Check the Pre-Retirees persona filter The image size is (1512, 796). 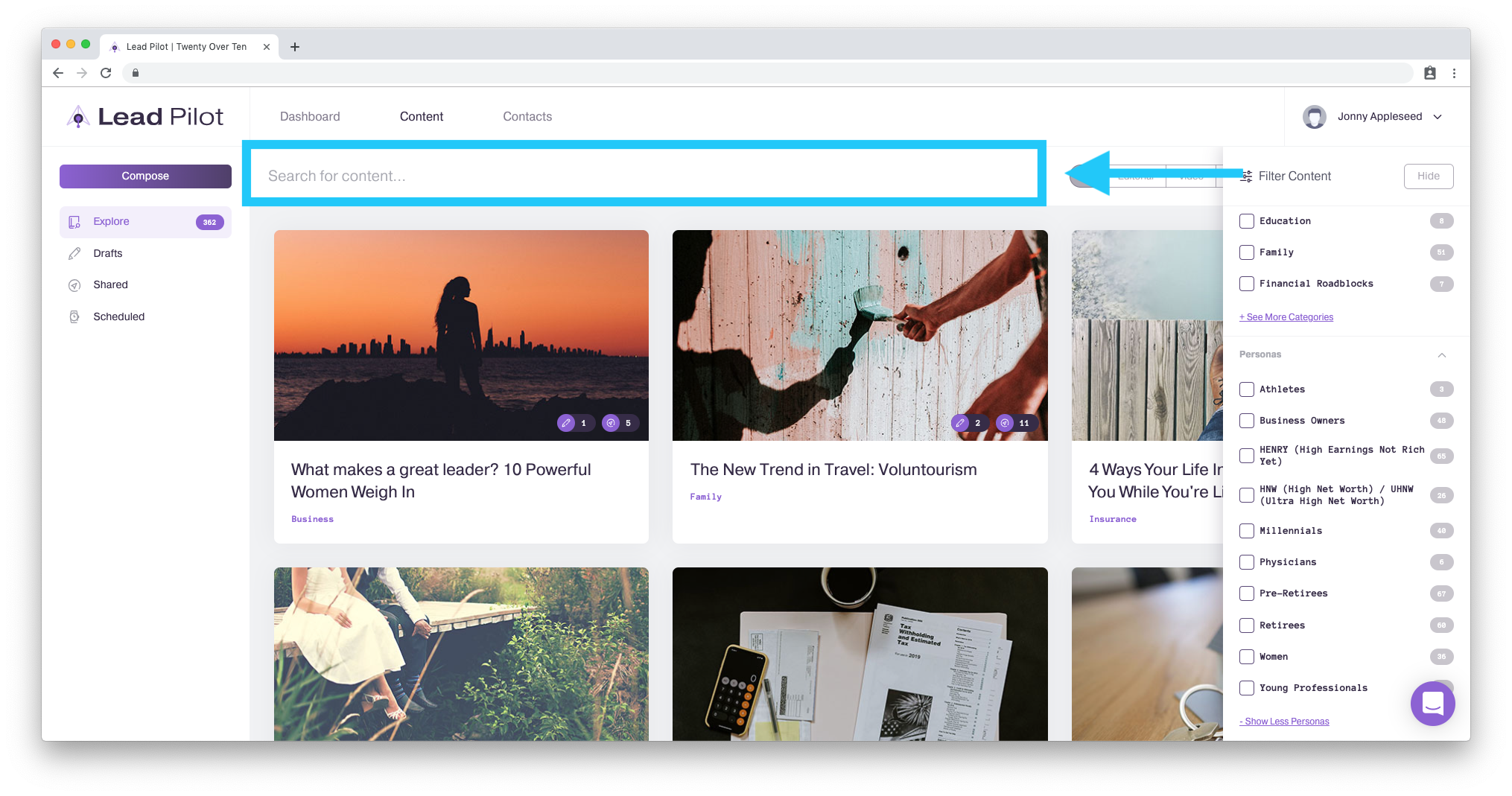pos(1247,593)
